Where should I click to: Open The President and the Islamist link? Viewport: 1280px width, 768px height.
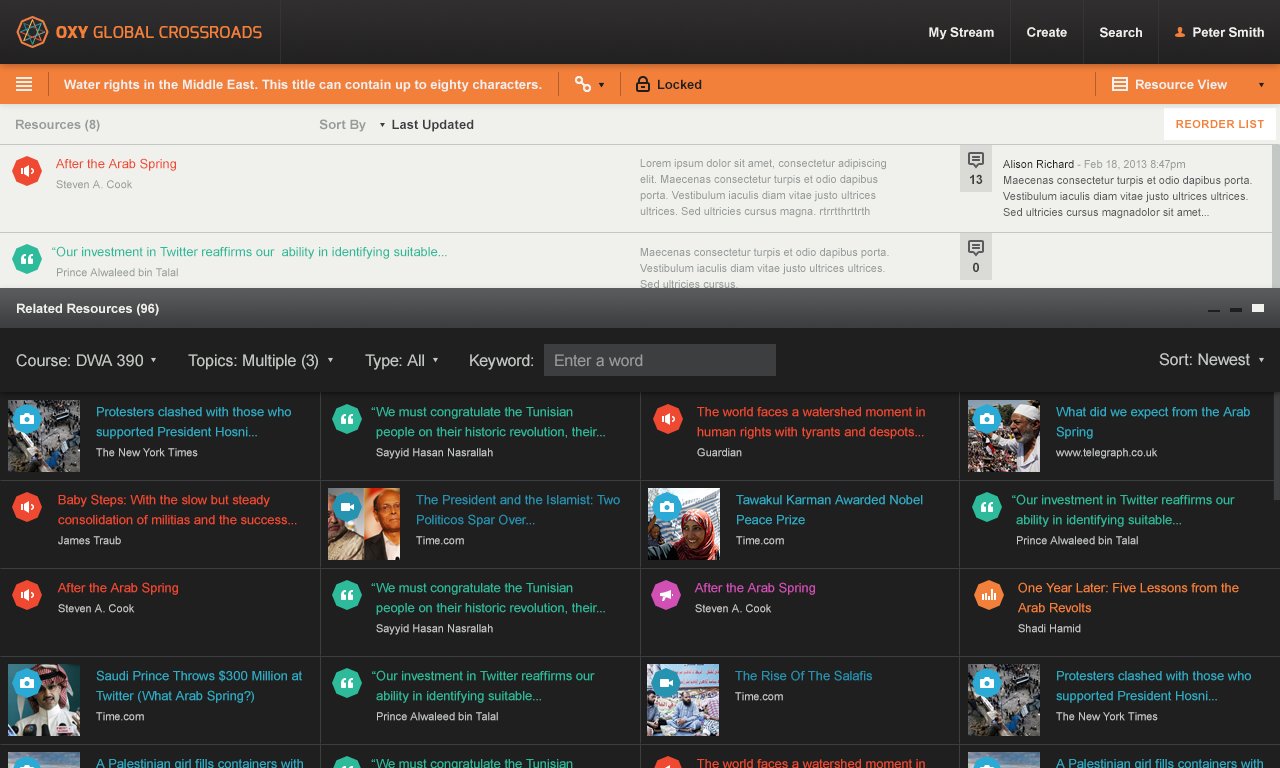518,510
